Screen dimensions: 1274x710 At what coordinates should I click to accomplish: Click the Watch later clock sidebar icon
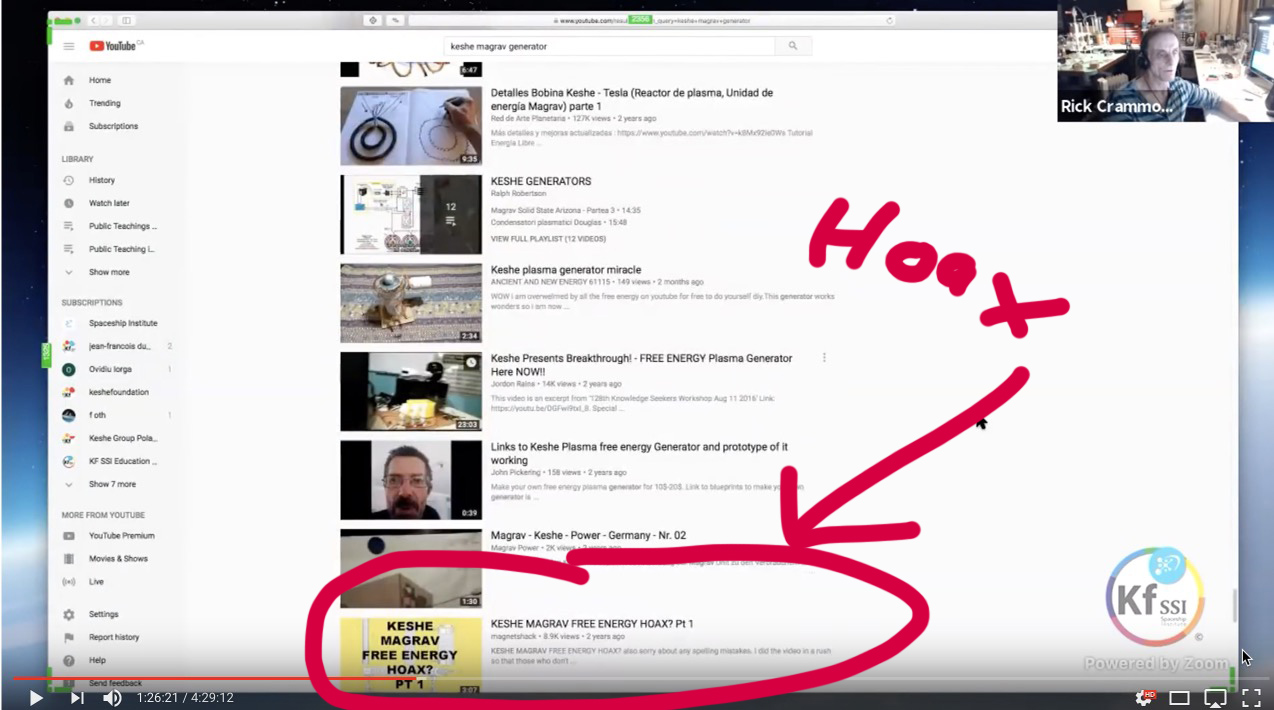tap(69, 203)
